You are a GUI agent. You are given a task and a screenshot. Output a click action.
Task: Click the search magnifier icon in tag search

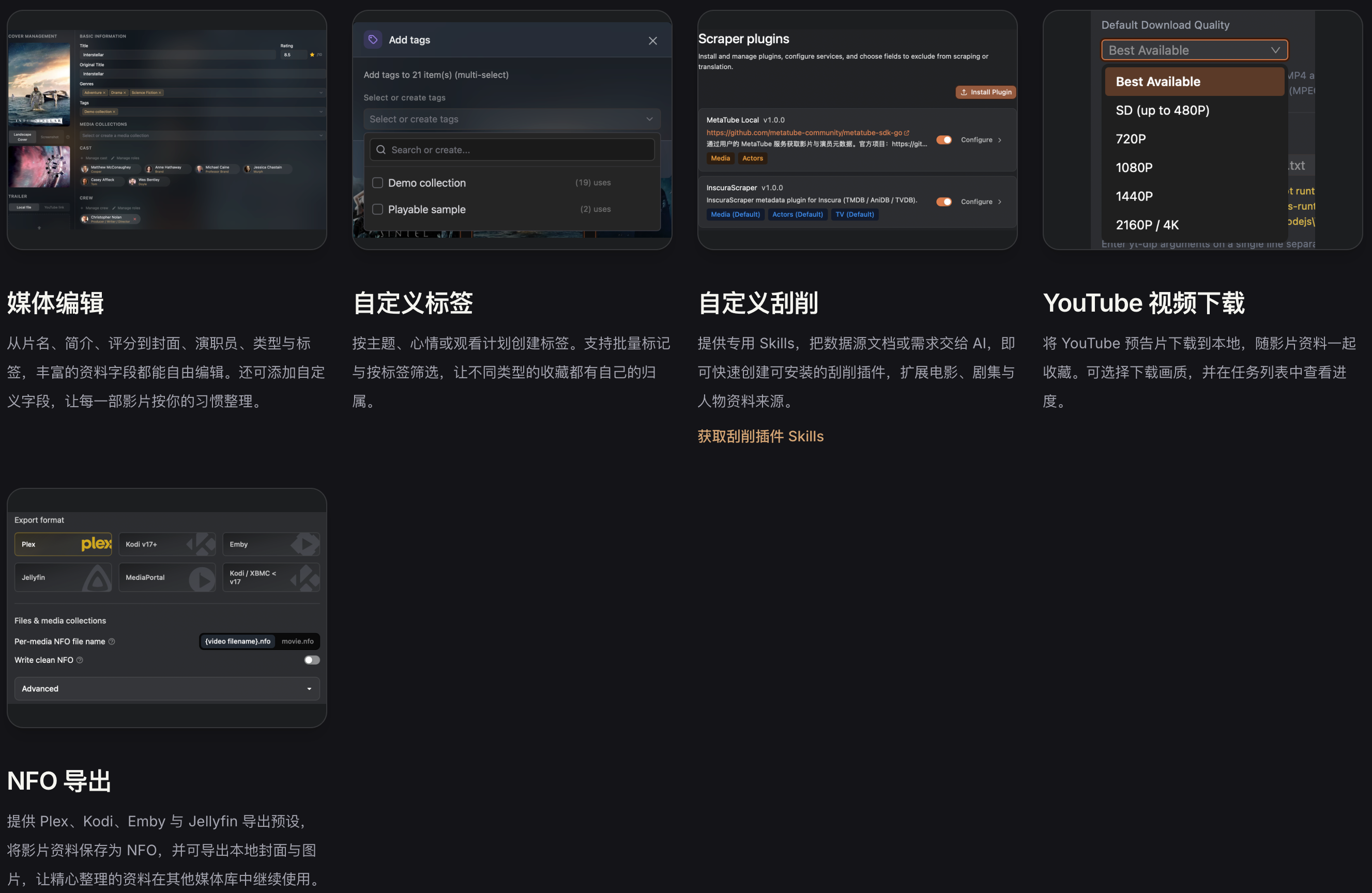(x=380, y=150)
